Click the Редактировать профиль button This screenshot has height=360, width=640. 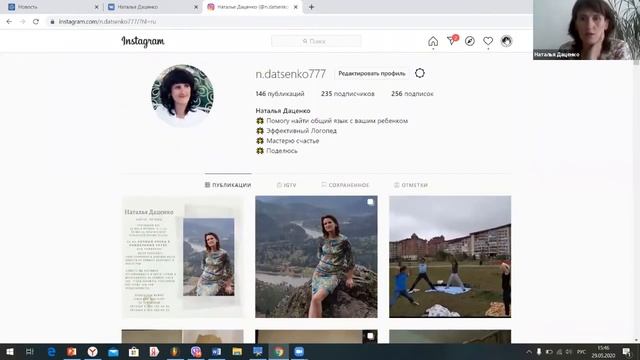click(372, 73)
